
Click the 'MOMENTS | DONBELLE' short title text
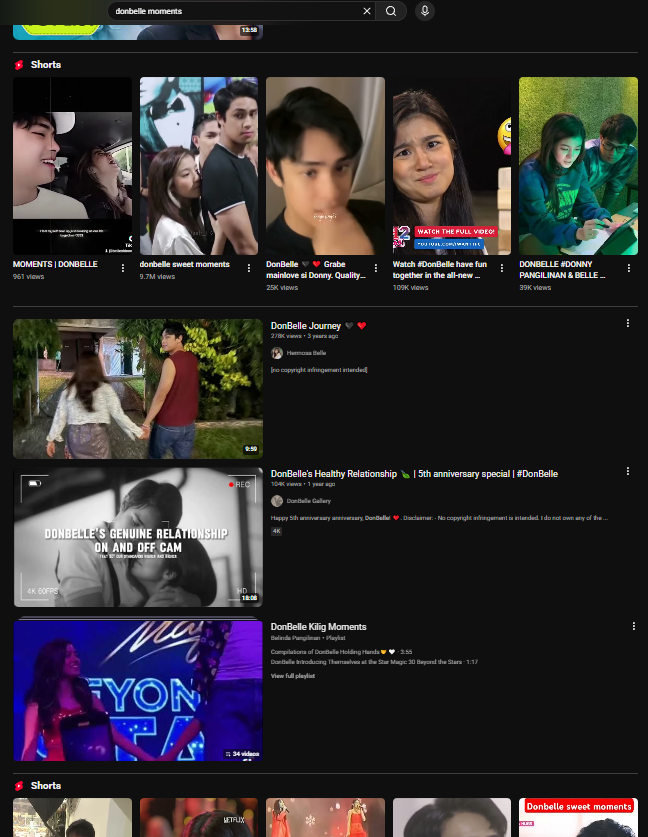click(55, 264)
